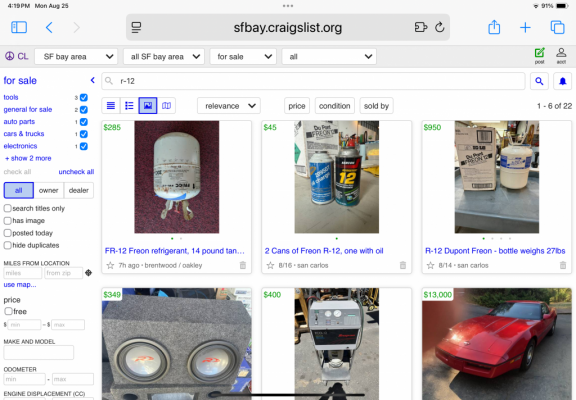576x400 pixels.
Task: Open the use map link
Action: click(x=20, y=285)
